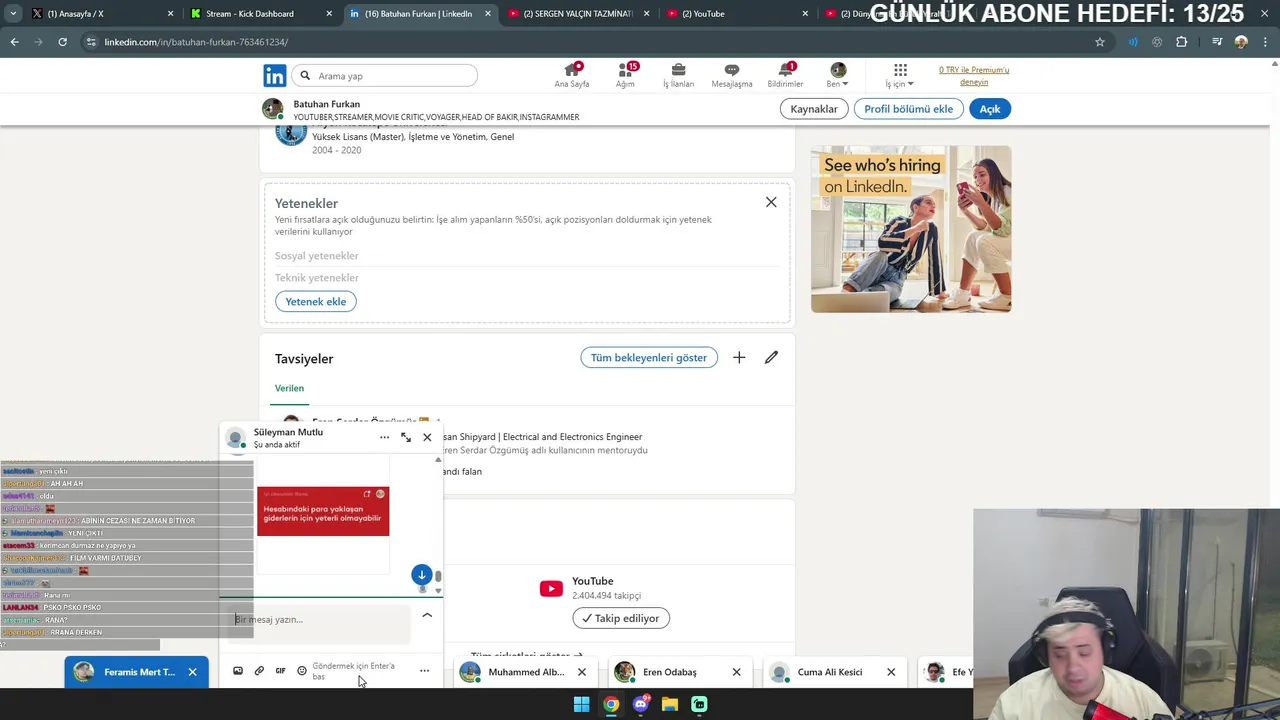Screen dimensions: 1280x720
Task: Open the browser extensions puzzle icon
Action: (1182, 42)
